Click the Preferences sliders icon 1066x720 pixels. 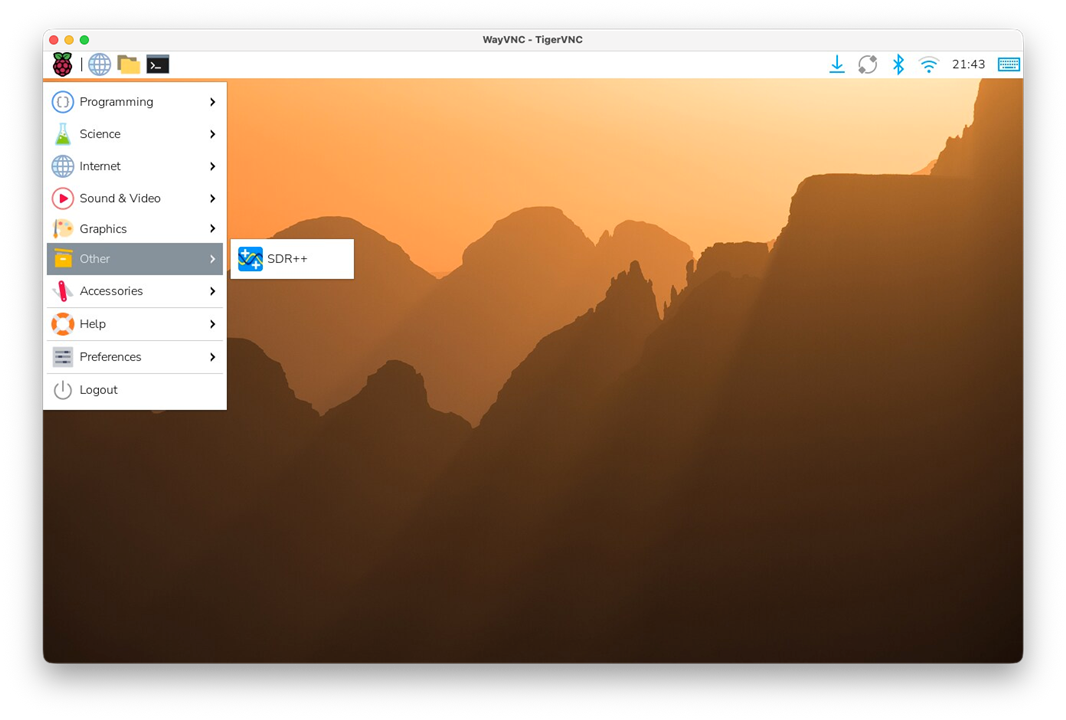click(63, 357)
